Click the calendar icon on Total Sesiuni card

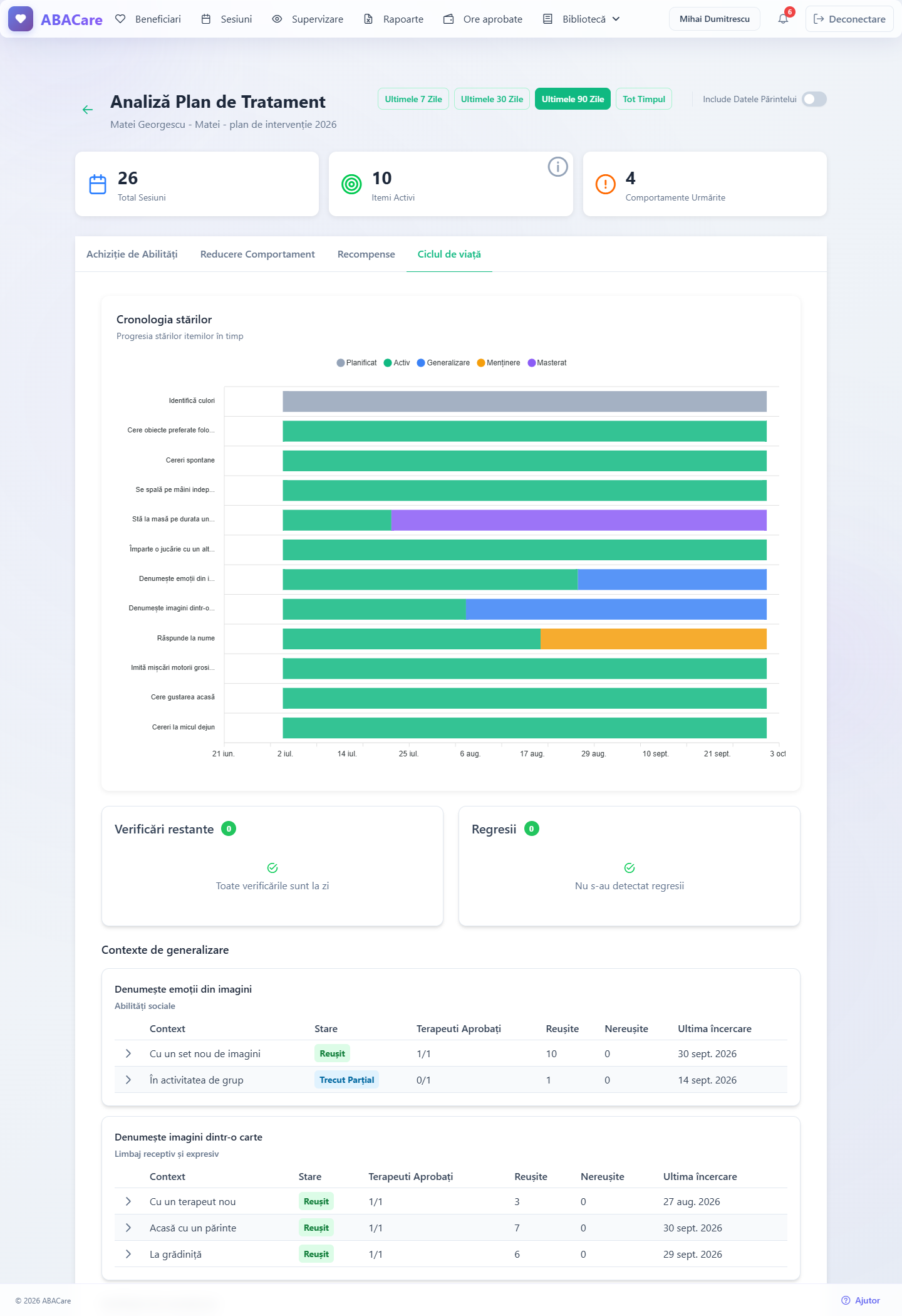pos(98,184)
